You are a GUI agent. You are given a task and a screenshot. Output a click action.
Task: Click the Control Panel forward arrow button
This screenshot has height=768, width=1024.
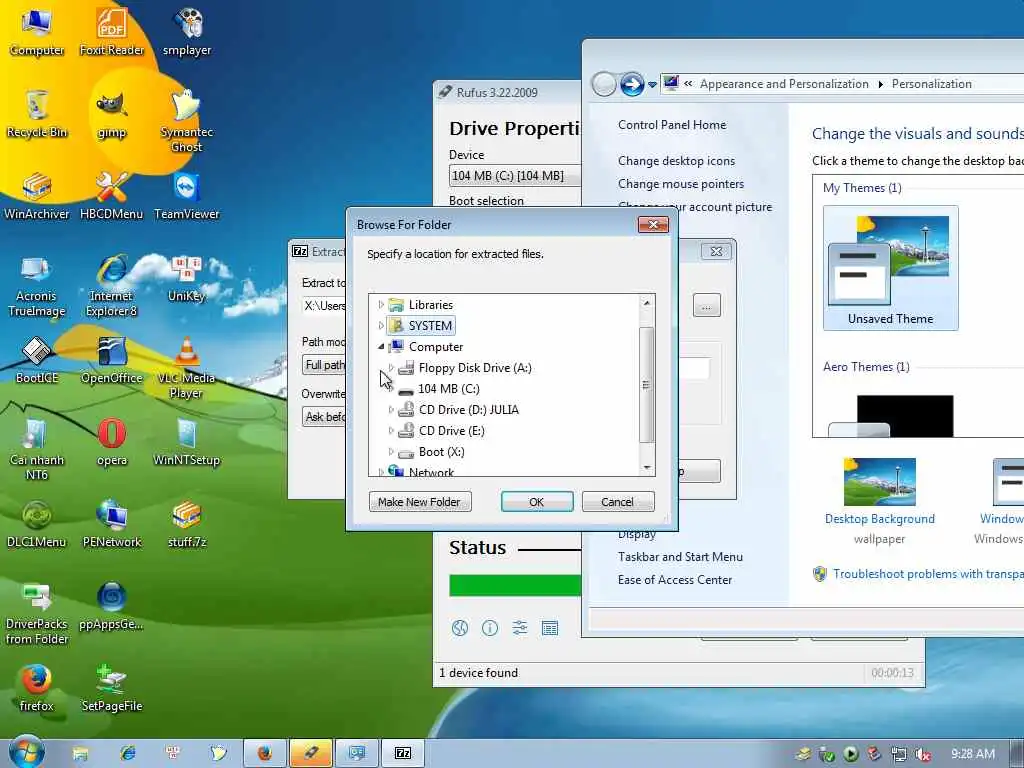point(632,84)
